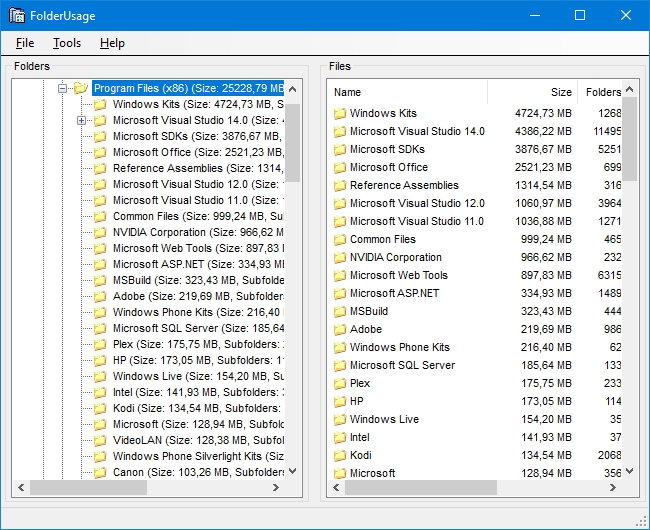The image size is (650, 530).
Task: Click Reference Assemblies folder icon in Files list
Action: (x=340, y=185)
